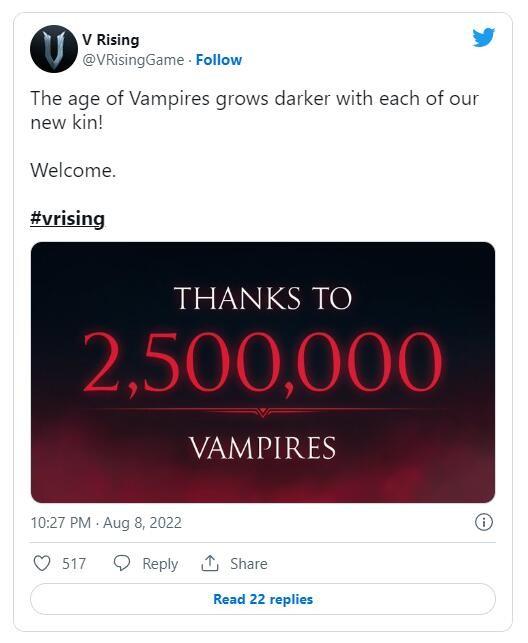This screenshot has width=528, height=643.
Task: Click the Welcome. line of the tweet
Action: (73, 170)
